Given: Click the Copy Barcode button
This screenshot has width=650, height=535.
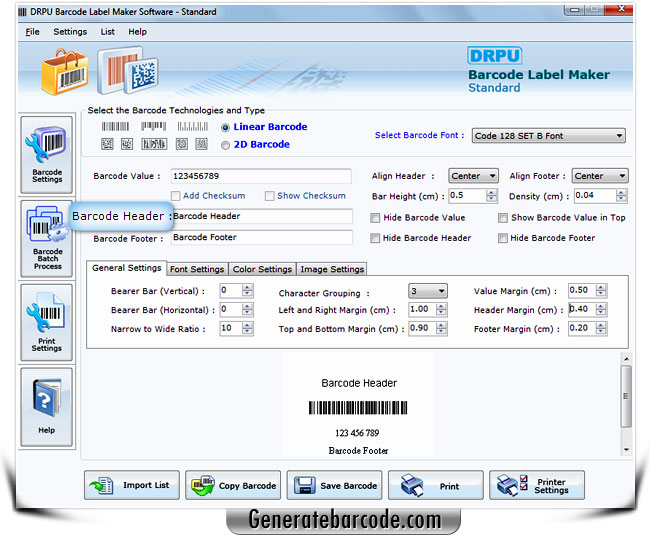Looking at the screenshot, I should pos(233,485).
